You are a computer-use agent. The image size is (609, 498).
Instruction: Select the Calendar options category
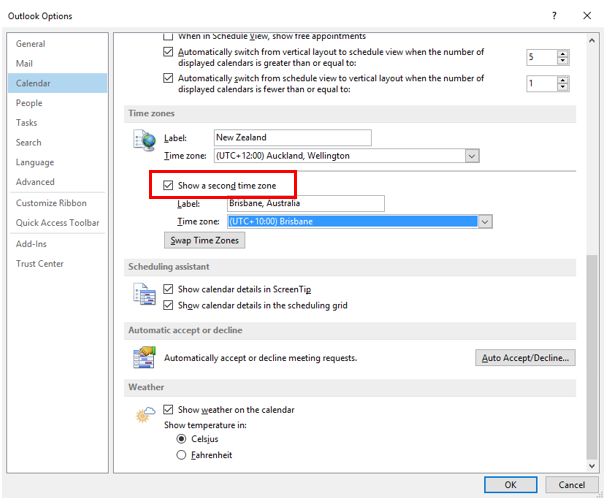(57, 83)
